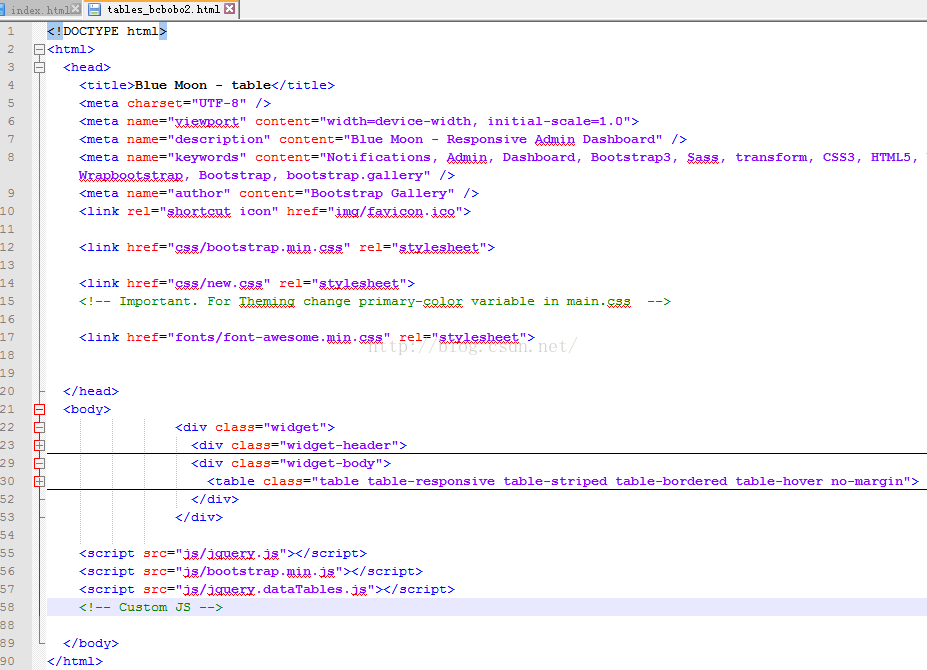Screen dimensions: 927x670
Task: Click the charset UTF-8 value
Action: tap(219, 103)
